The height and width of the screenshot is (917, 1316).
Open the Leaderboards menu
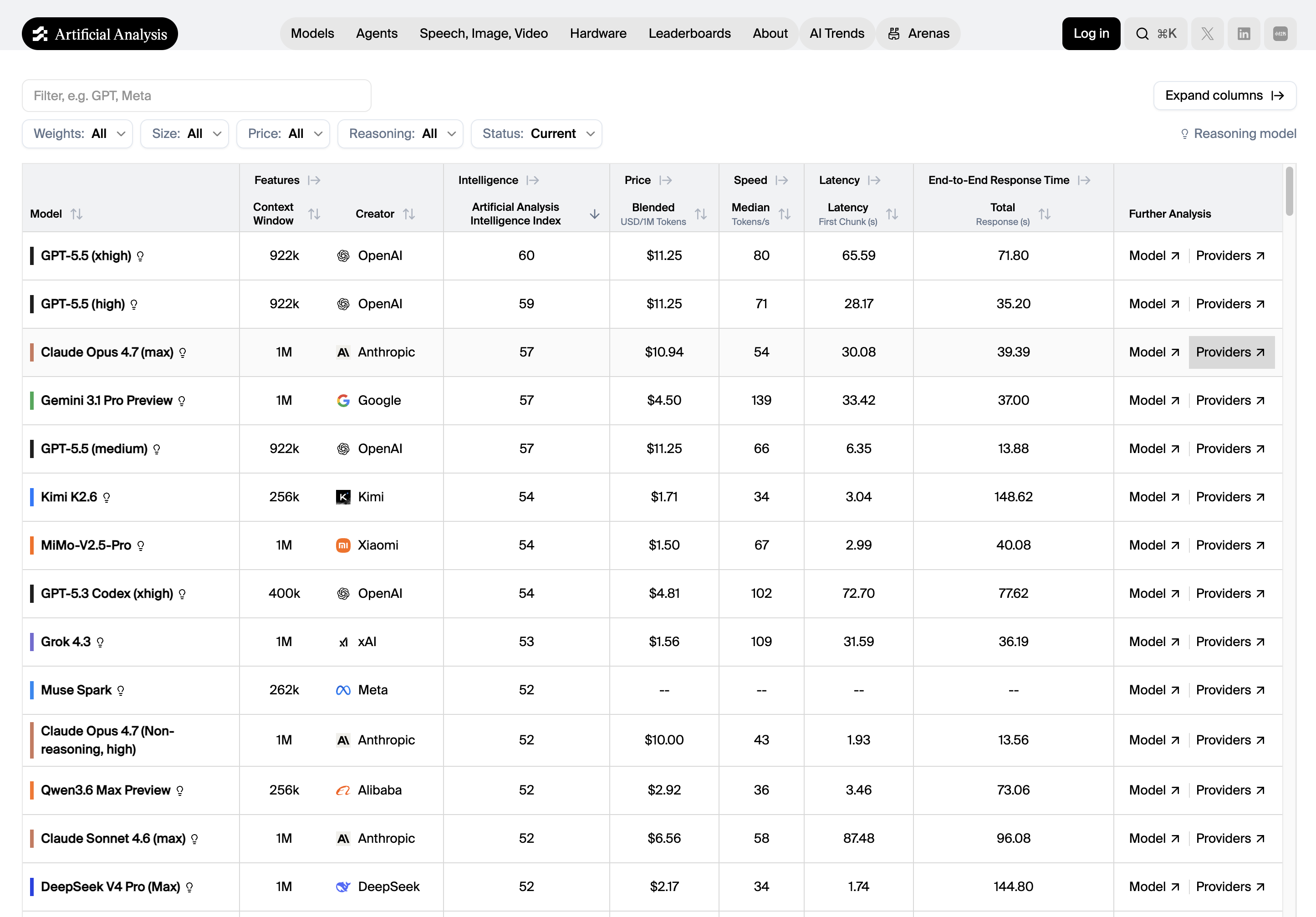point(689,34)
